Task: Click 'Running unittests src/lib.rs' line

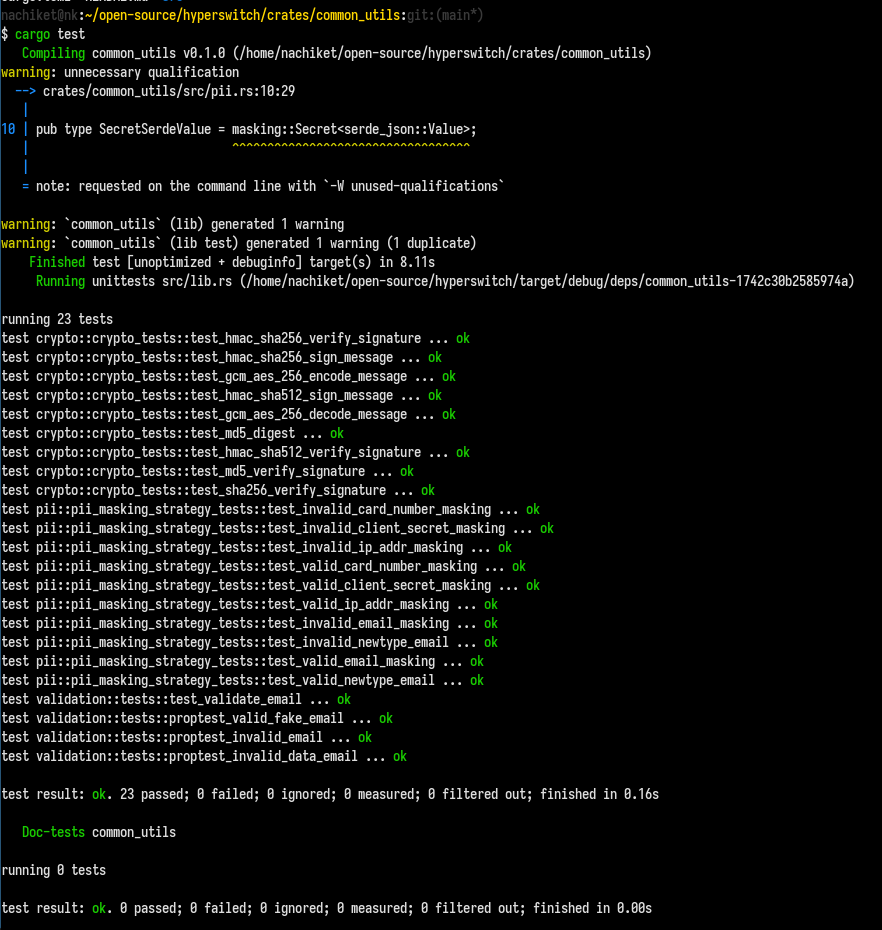Action: coord(445,281)
